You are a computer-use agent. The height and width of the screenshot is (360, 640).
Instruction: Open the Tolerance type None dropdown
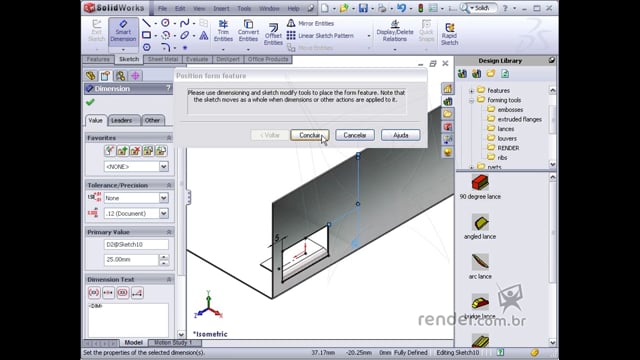(163, 198)
